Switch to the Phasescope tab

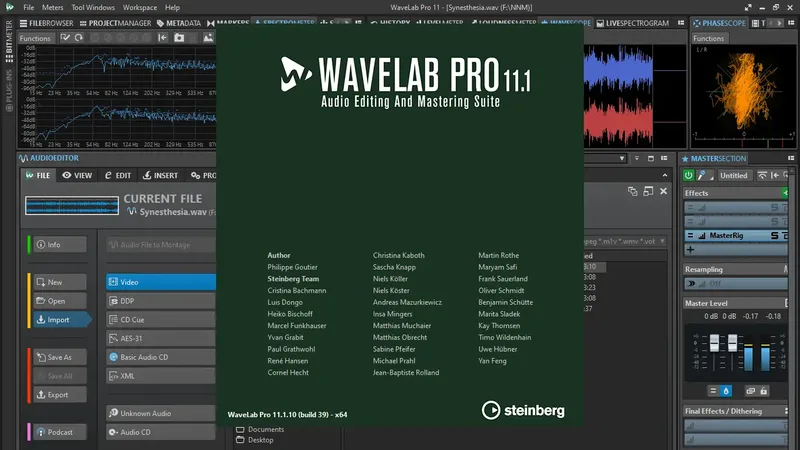pos(719,23)
